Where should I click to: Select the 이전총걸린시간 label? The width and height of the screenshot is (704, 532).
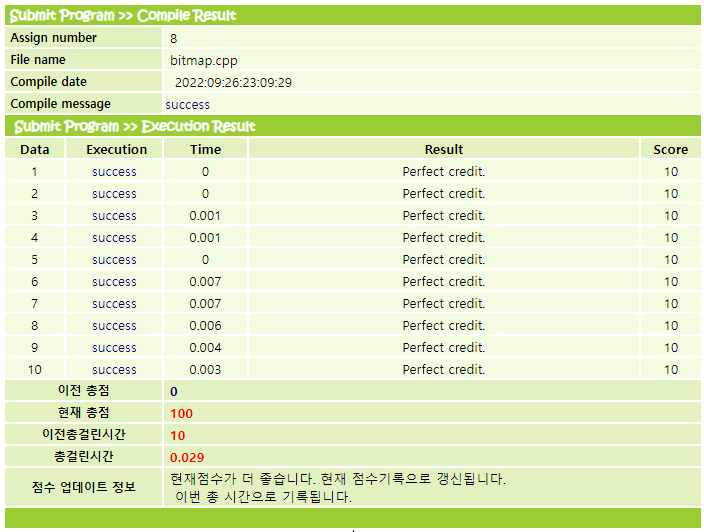[84, 435]
